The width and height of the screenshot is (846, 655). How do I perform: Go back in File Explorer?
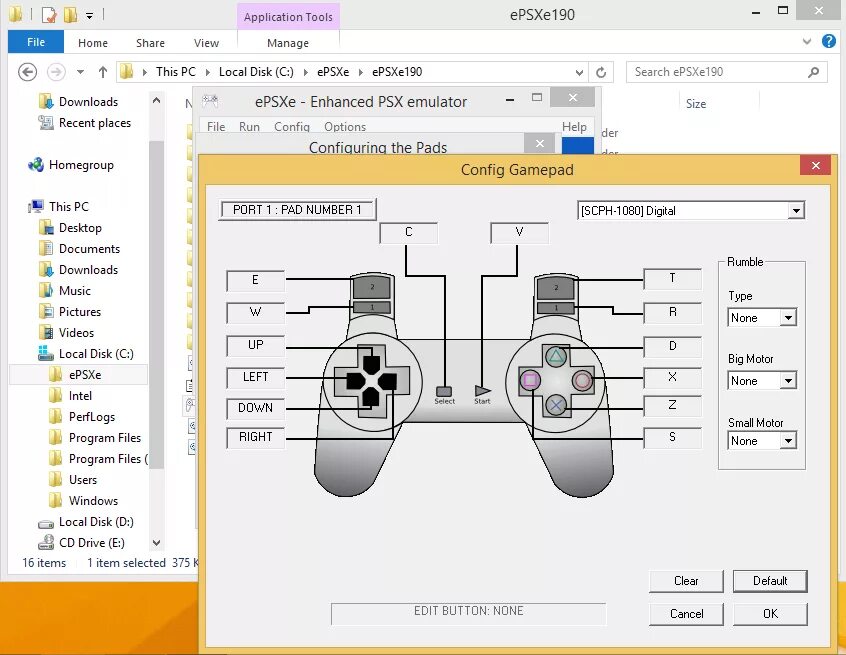click(28, 72)
